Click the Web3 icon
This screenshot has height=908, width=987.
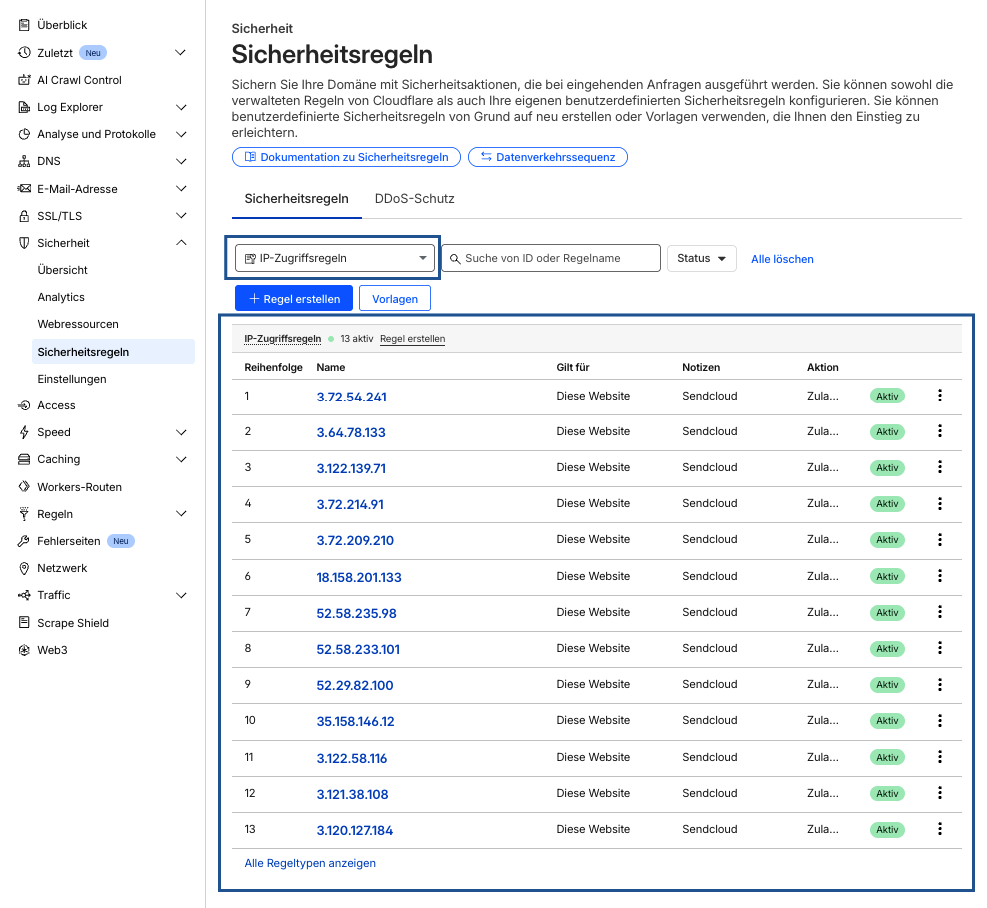tap(24, 650)
